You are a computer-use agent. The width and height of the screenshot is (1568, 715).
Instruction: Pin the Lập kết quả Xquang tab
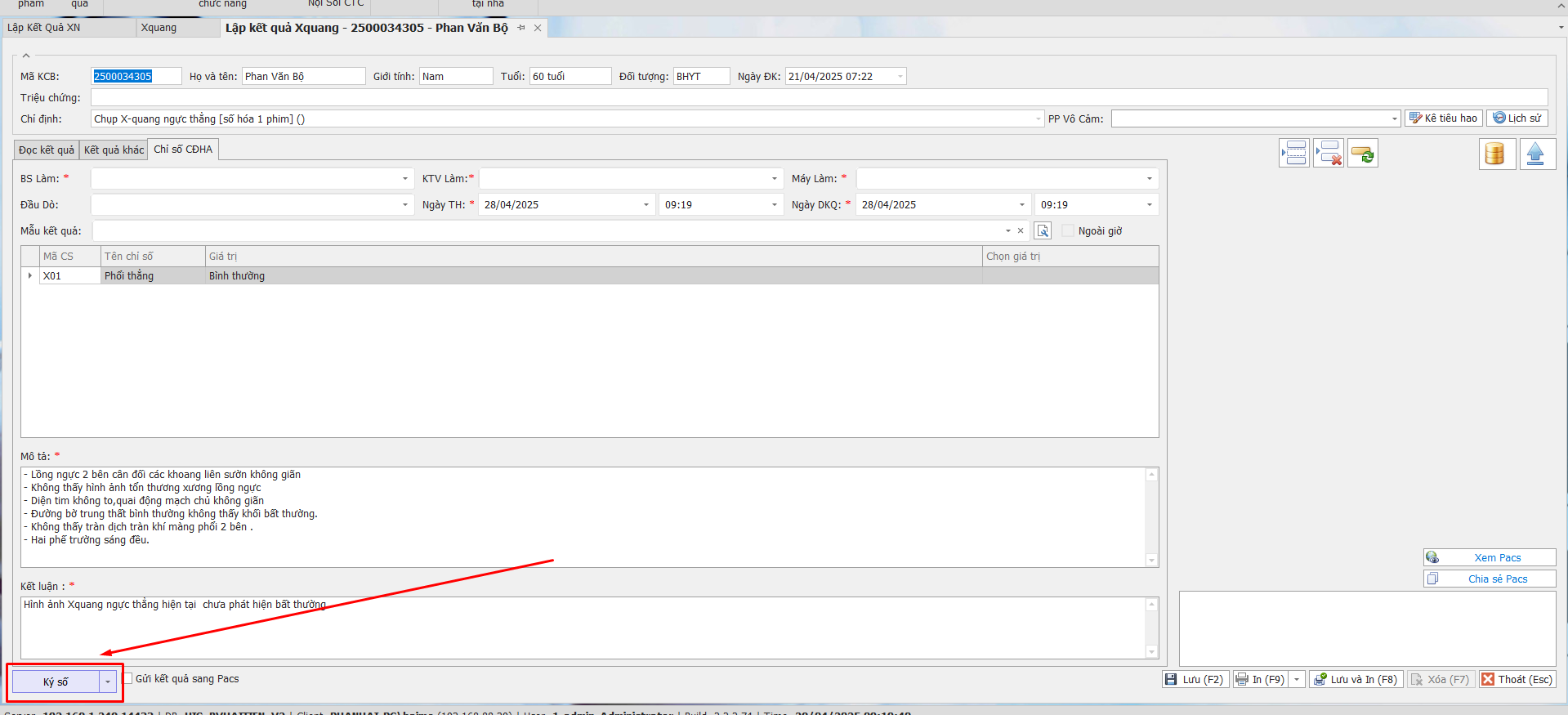click(521, 28)
